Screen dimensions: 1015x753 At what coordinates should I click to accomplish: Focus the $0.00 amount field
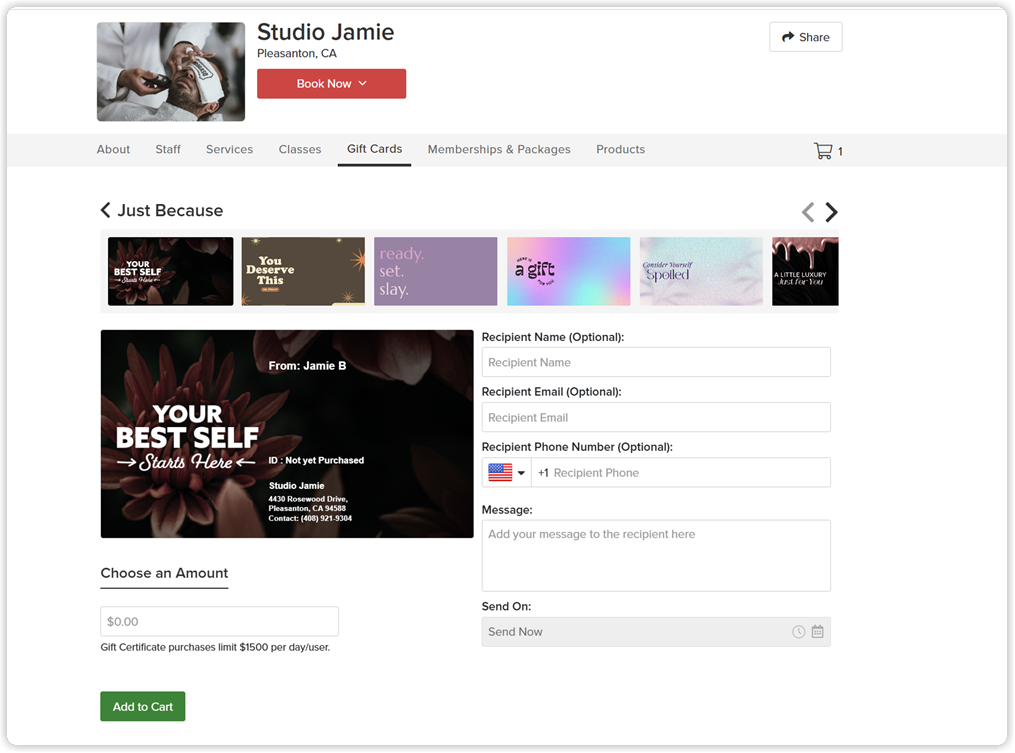pos(219,622)
